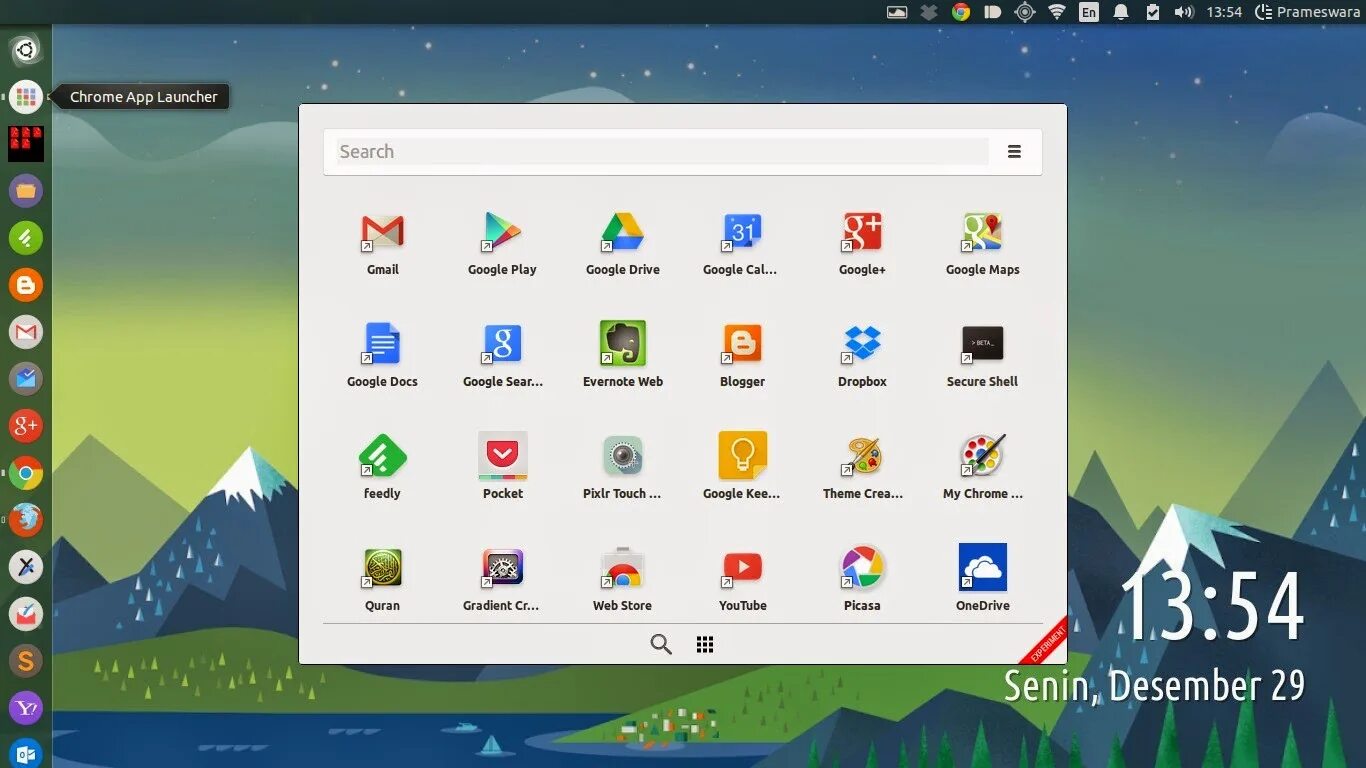Viewport: 1366px width, 768px height.
Task: Open Outlook from the dock
Action: 26,753
